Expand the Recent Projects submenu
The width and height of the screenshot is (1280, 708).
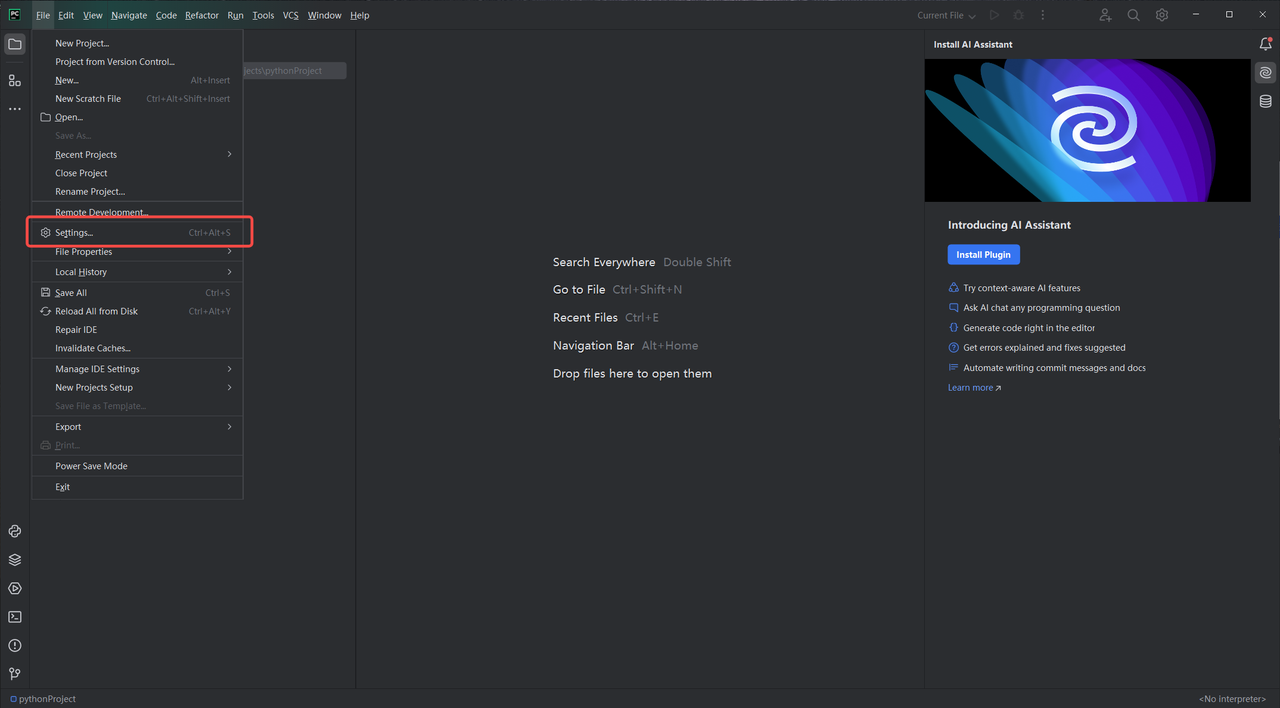pyautogui.click(x=138, y=155)
